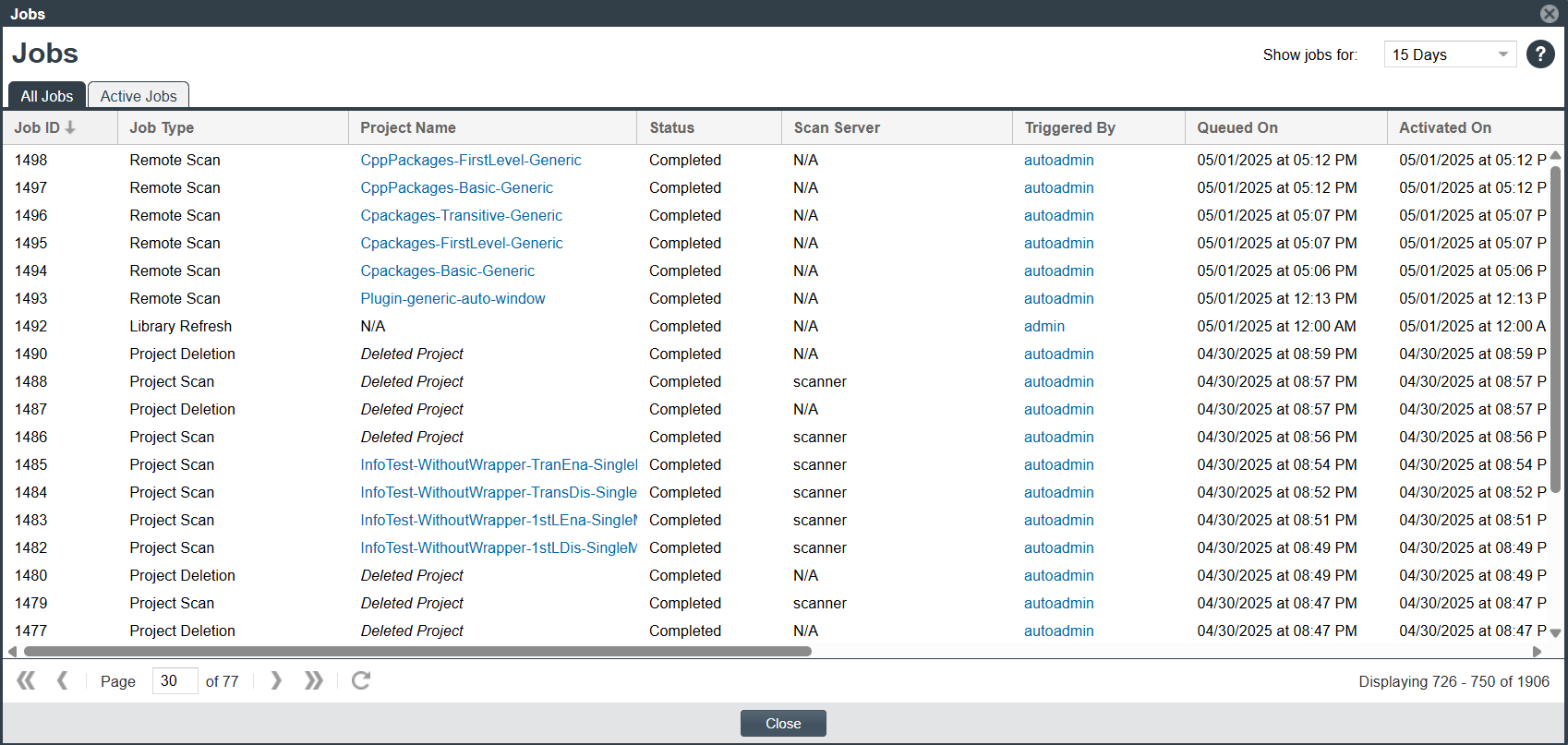The height and width of the screenshot is (745, 1568).
Task: Open the CppPackages-FirstLevel-Generic project link
Action: pos(470,160)
